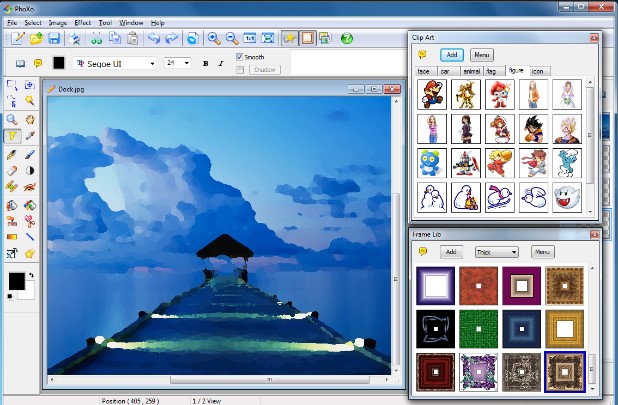The height and width of the screenshot is (405, 618).
Task: Click the Save floppy disk icon
Action: (54, 38)
